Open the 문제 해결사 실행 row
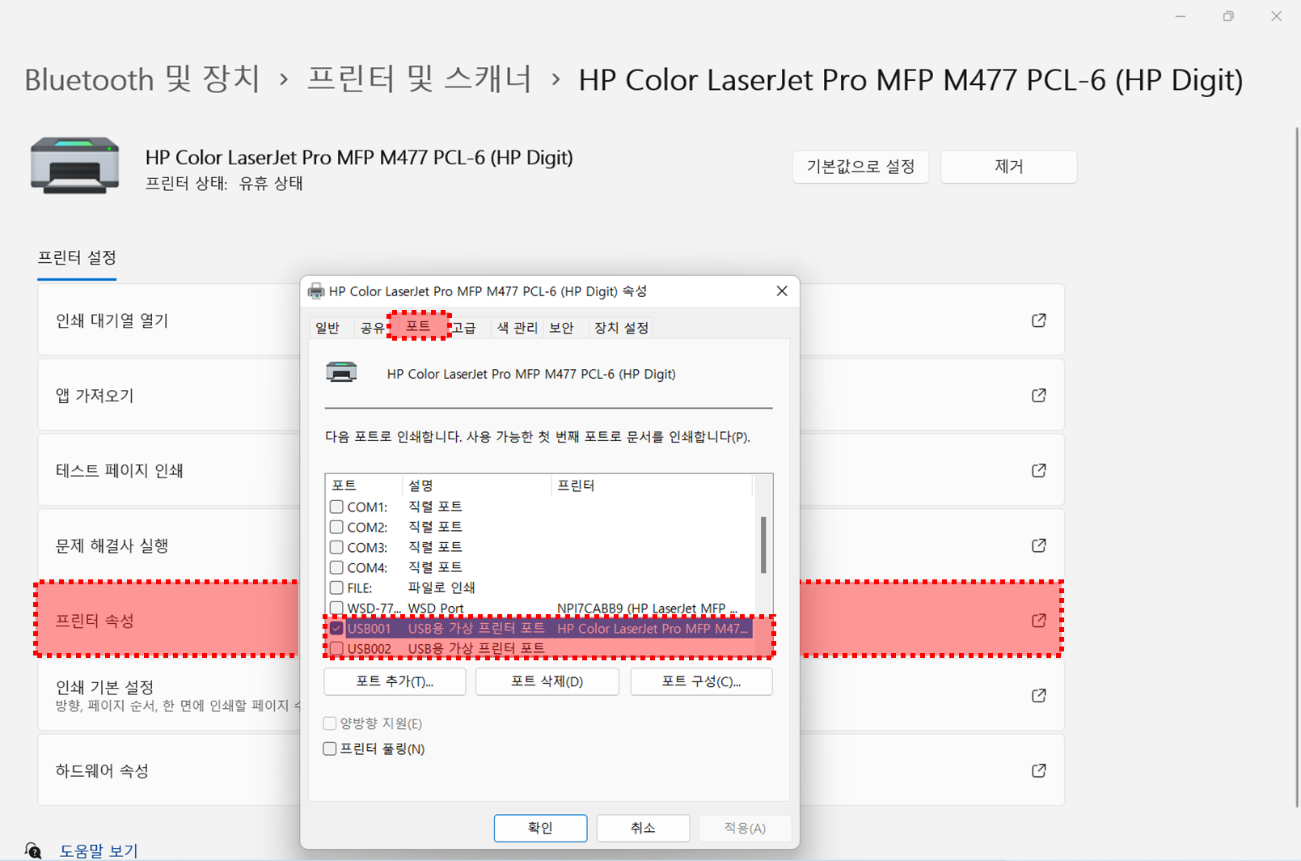Image resolution: width=1301 pixels, height=861 pixels. [551, 545]
